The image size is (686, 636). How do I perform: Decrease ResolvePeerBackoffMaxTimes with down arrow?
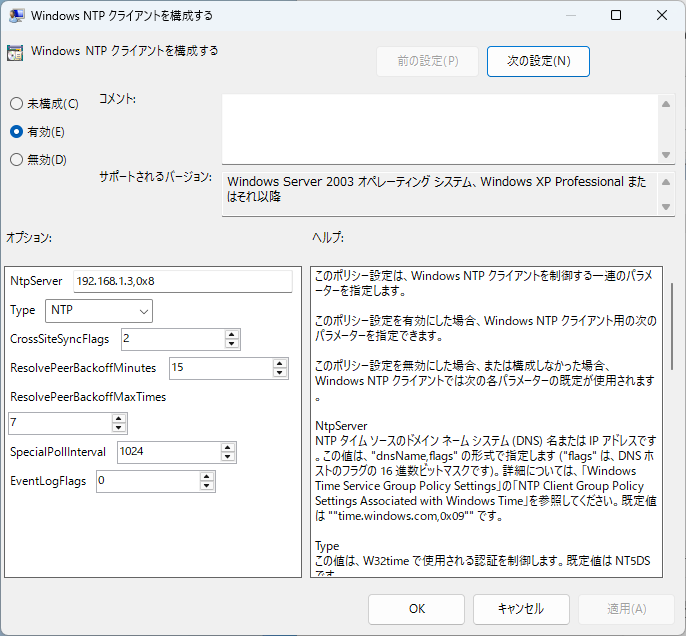[x=119, y=429]
